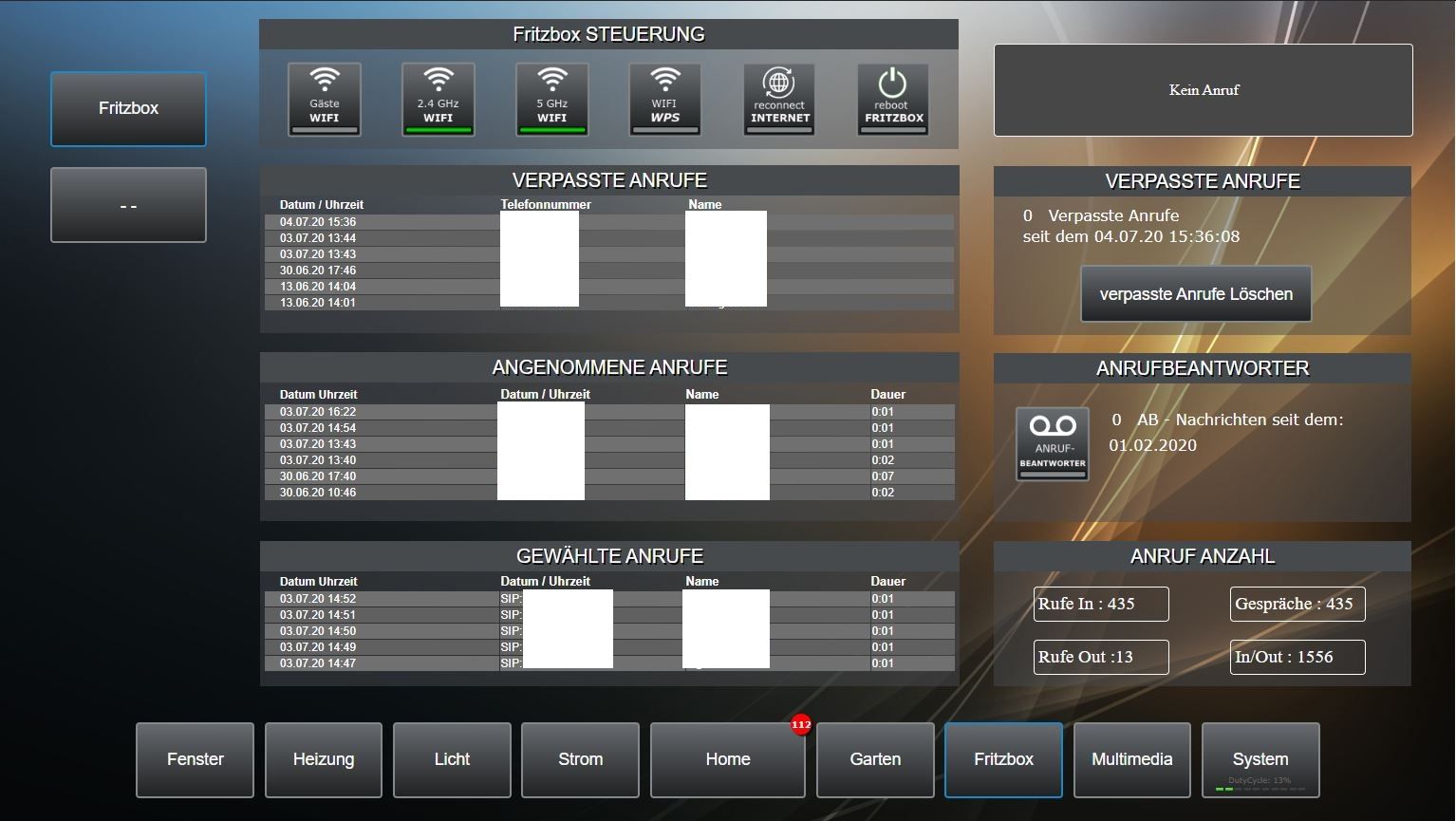Click the text "seit dem 04.07.20 15:36:08"
The width and height of the screenshot is (1456, 821).
tap(1130, 236)
